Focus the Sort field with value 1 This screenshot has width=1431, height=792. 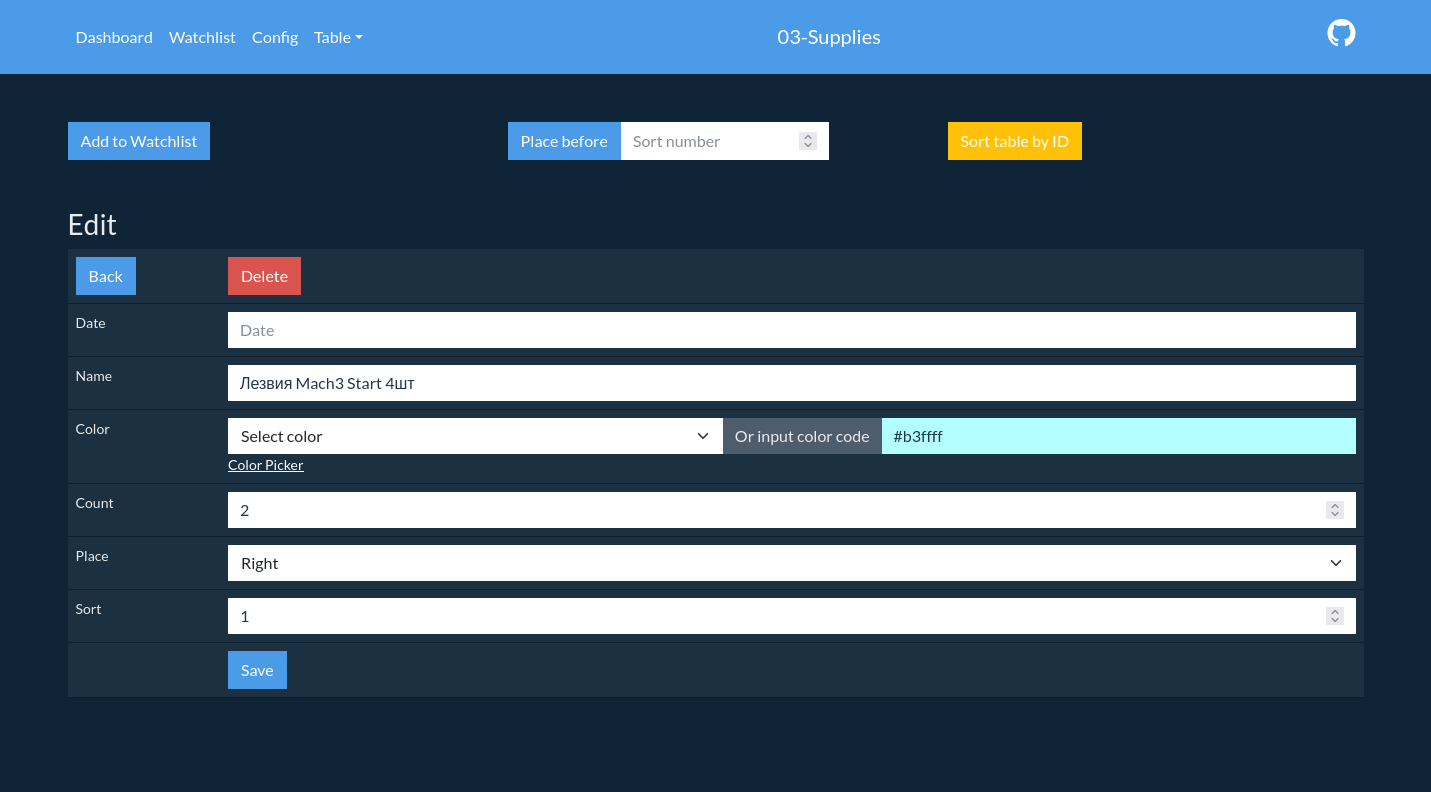click(792, 616)
